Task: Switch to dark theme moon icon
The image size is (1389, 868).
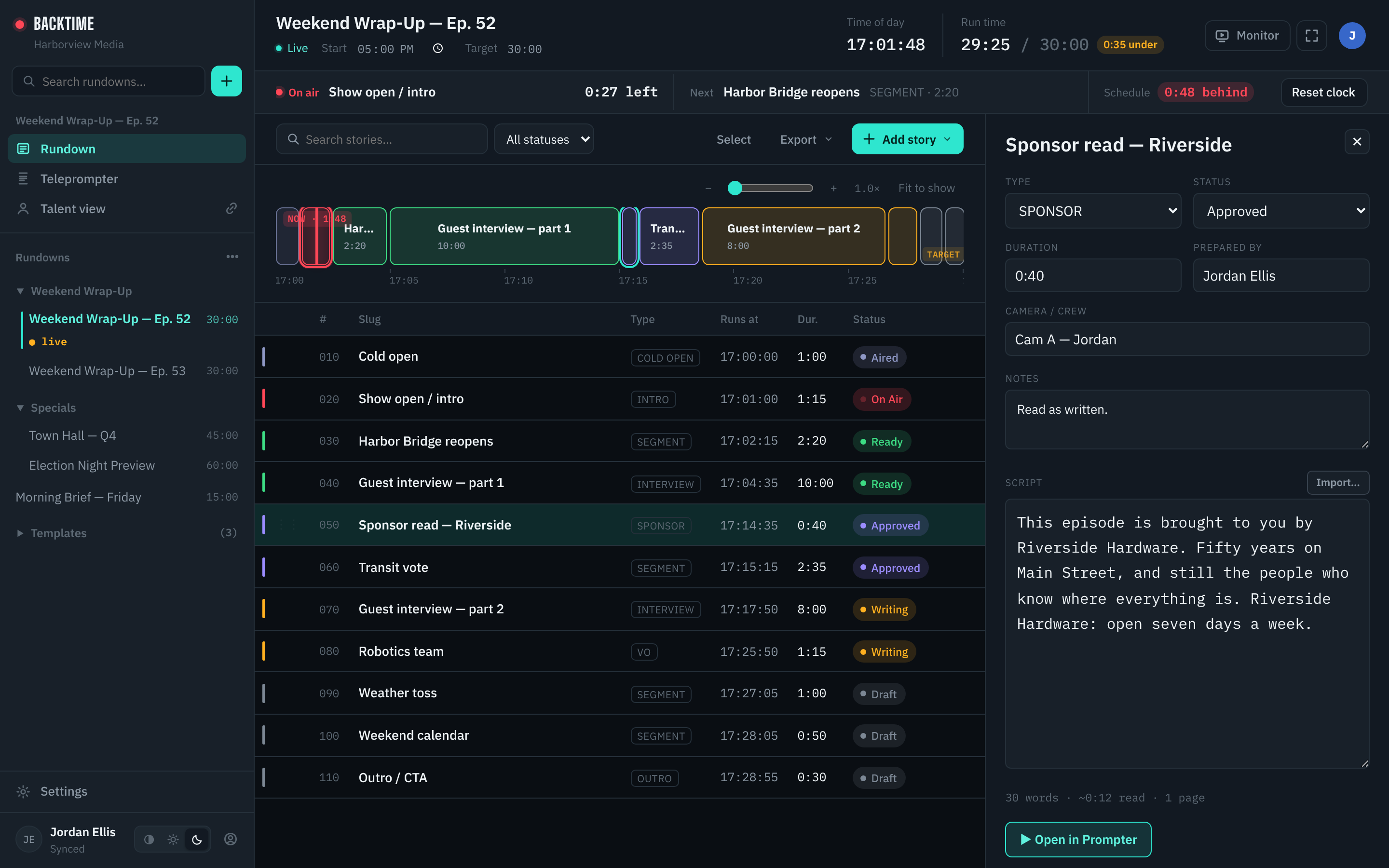Action: point(197,839)
